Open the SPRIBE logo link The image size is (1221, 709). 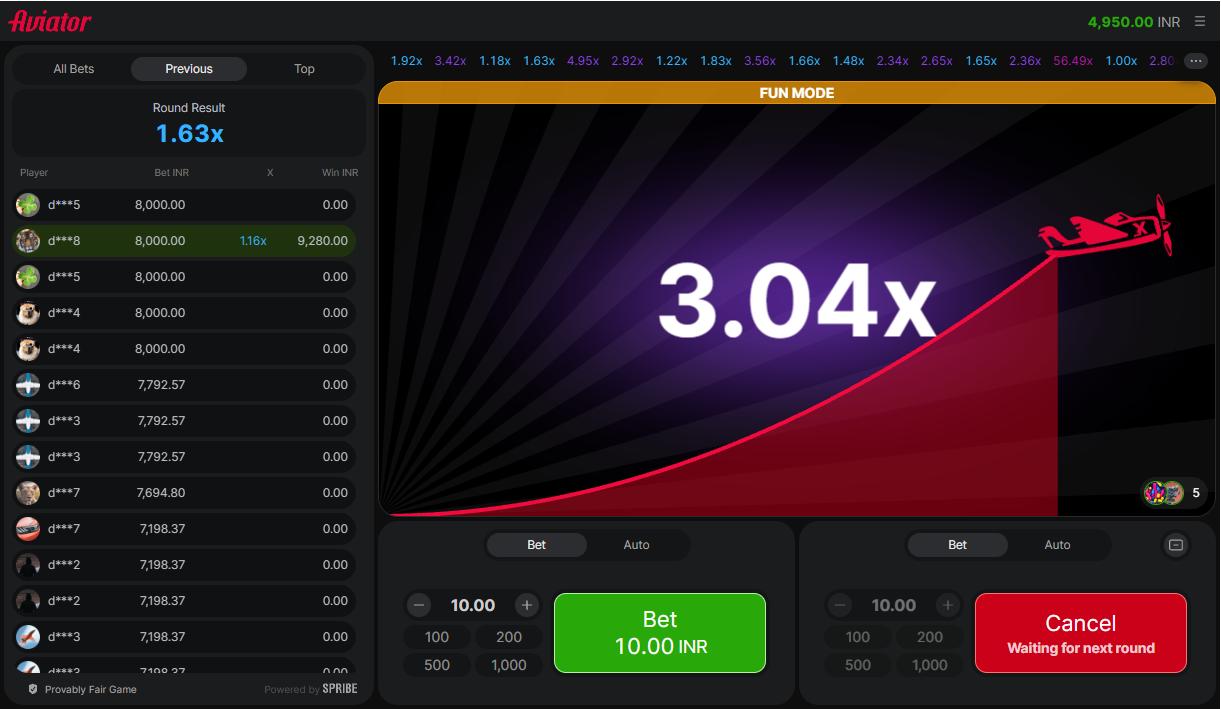338,689
